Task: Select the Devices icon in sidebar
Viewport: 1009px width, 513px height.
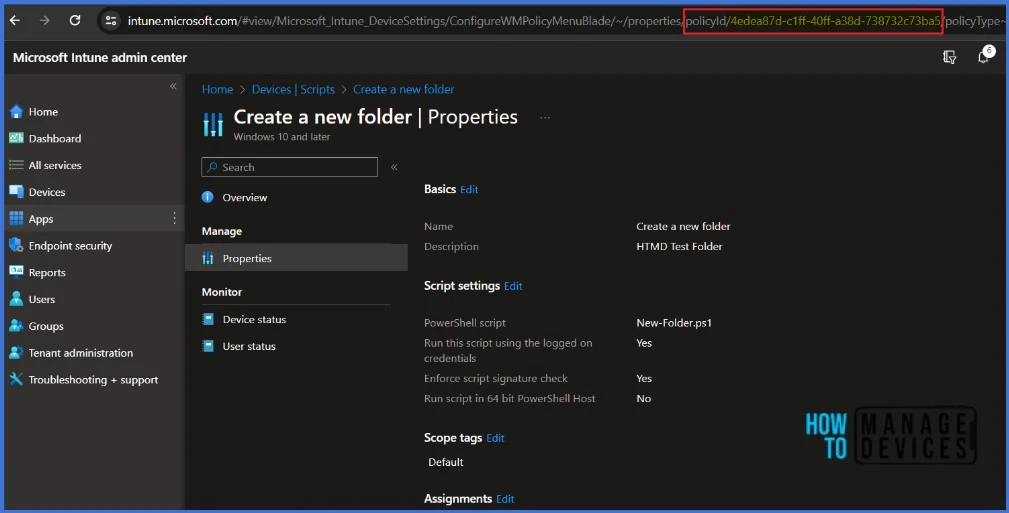Action: tap(16, 192)
